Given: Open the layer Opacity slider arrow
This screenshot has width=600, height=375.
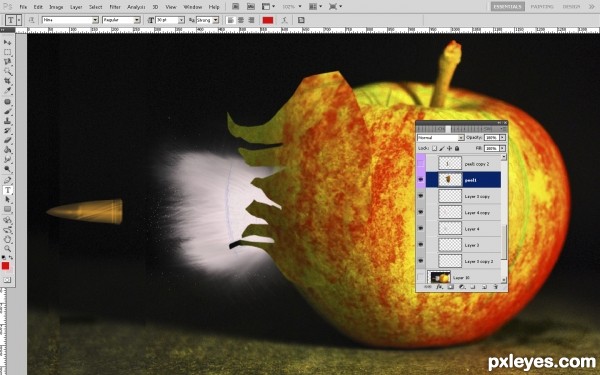Looking at the screenshot, I should coord(502,137).
